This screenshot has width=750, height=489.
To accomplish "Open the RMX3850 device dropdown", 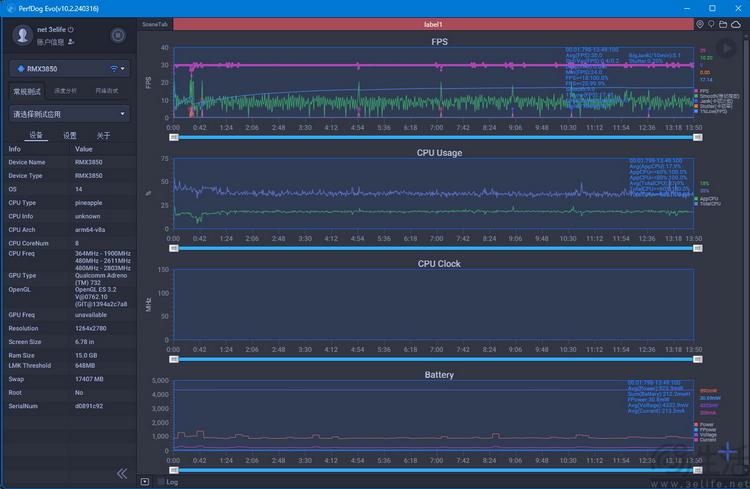I will [69, 68].
